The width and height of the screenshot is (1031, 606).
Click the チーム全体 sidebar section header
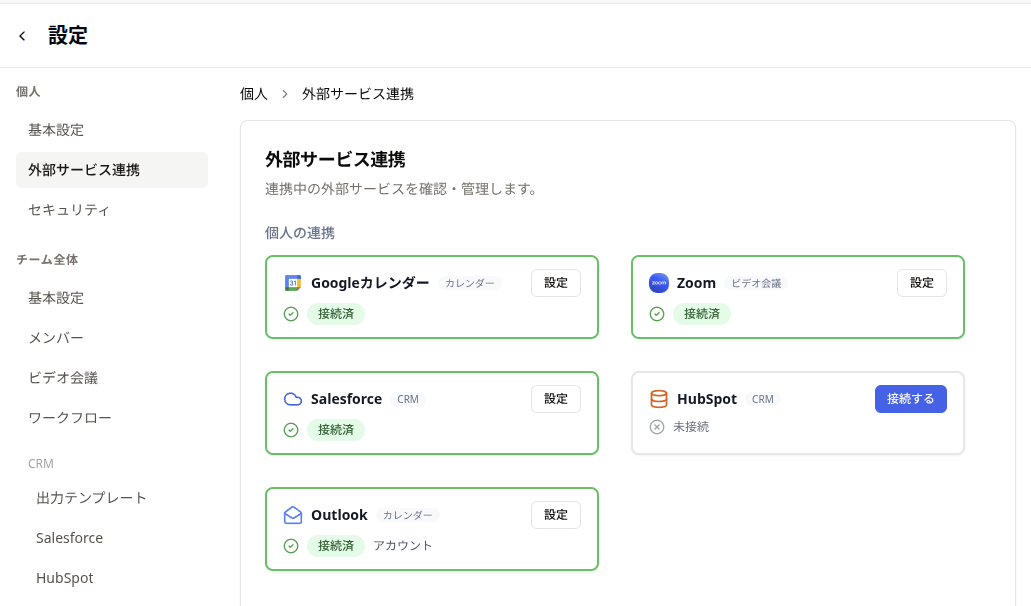(x=47, y=260)
